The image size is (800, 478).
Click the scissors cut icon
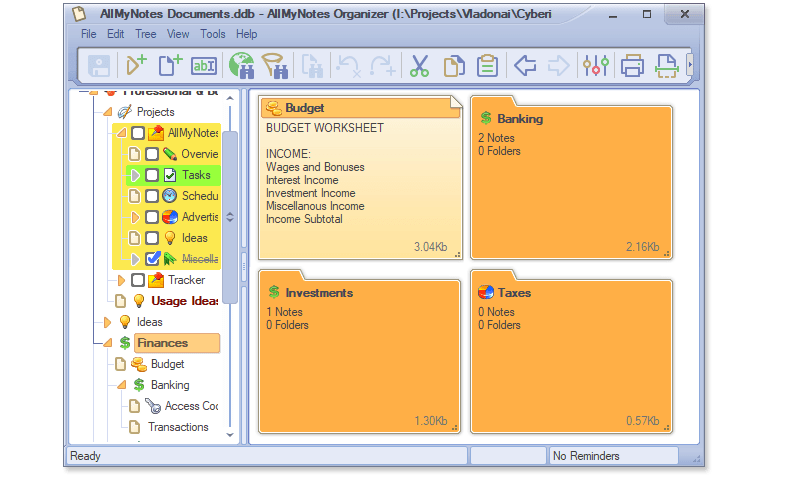tap(419, 66)
